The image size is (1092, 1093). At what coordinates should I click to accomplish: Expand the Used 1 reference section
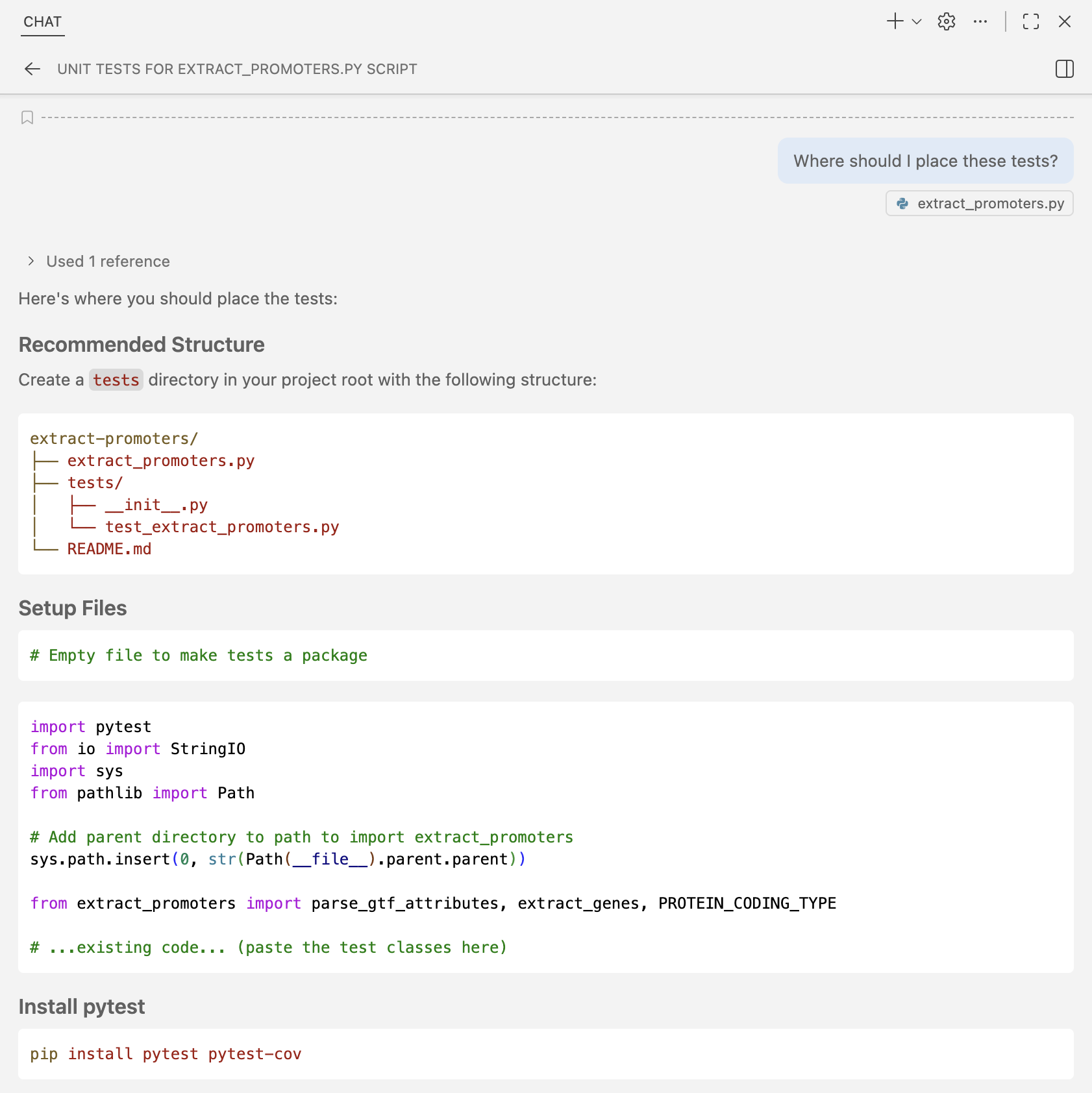point(99,261)
